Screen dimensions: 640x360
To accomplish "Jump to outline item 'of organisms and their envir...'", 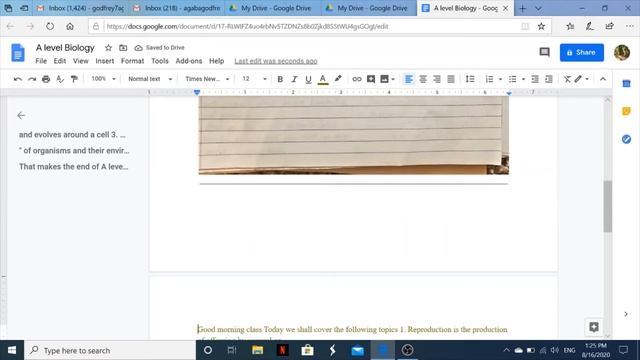I will [x=74, y=151].
